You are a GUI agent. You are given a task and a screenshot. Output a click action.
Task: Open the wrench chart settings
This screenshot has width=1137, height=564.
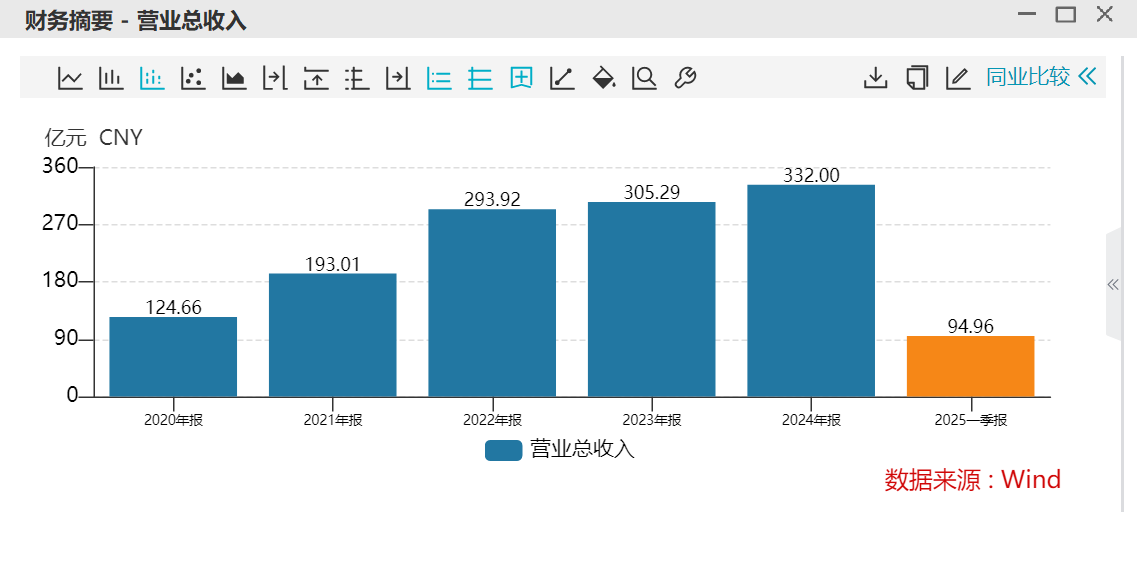(x=685, y=78)
